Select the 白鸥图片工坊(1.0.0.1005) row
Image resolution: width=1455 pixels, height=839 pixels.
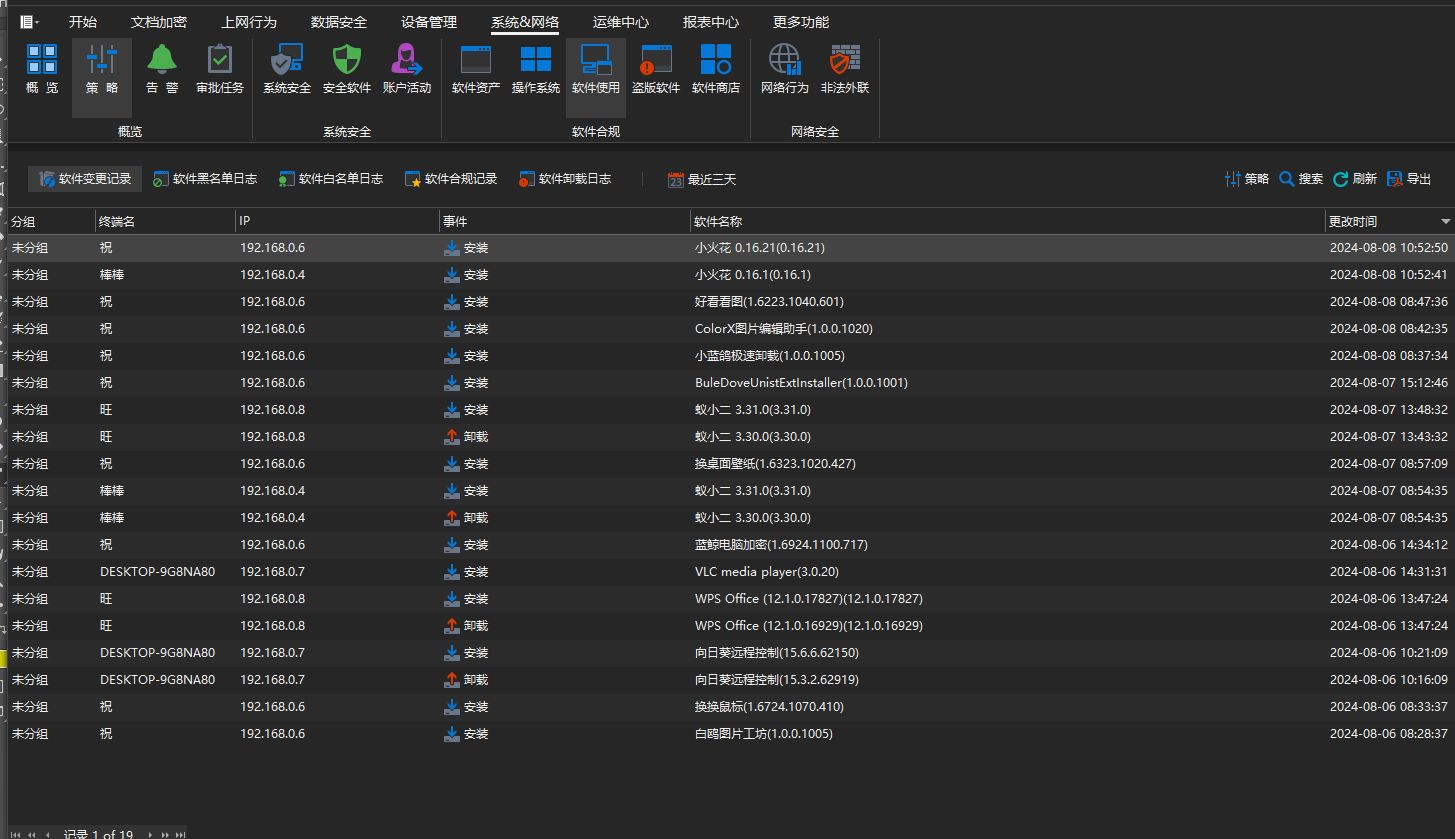pyautogui.click(x=731, y=734)
